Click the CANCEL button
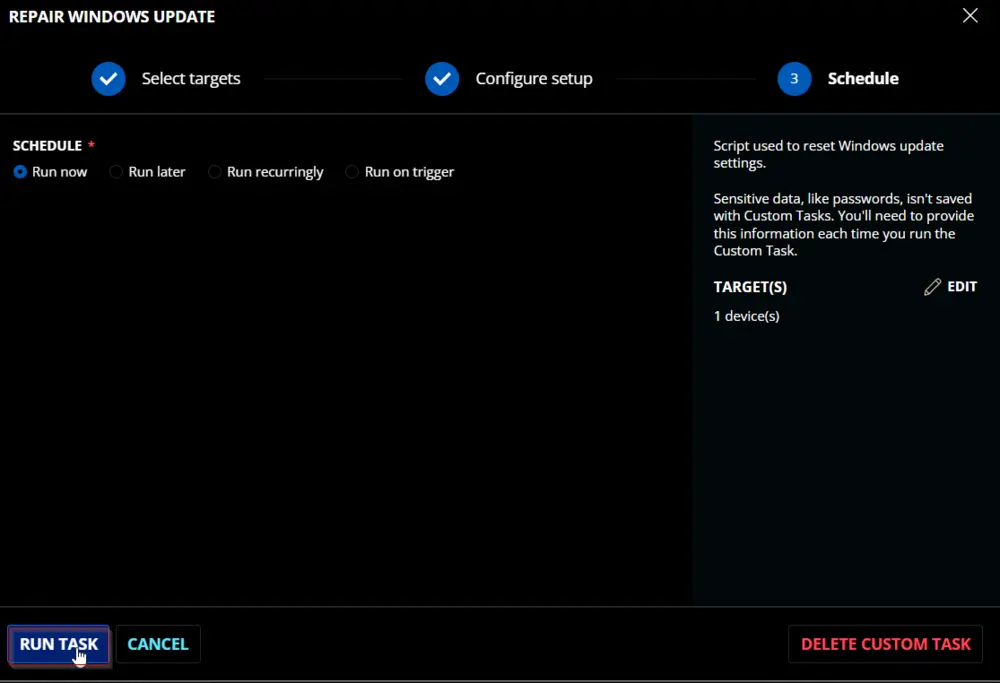The height and width of the screenshot is (683, 1000). click(x=158, y=644)
